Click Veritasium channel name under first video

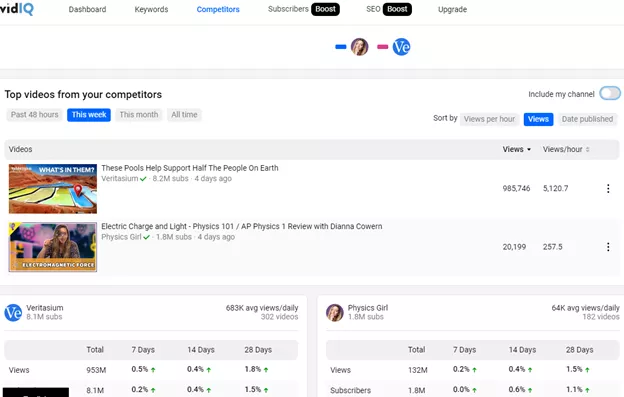(x=119, y=179)
